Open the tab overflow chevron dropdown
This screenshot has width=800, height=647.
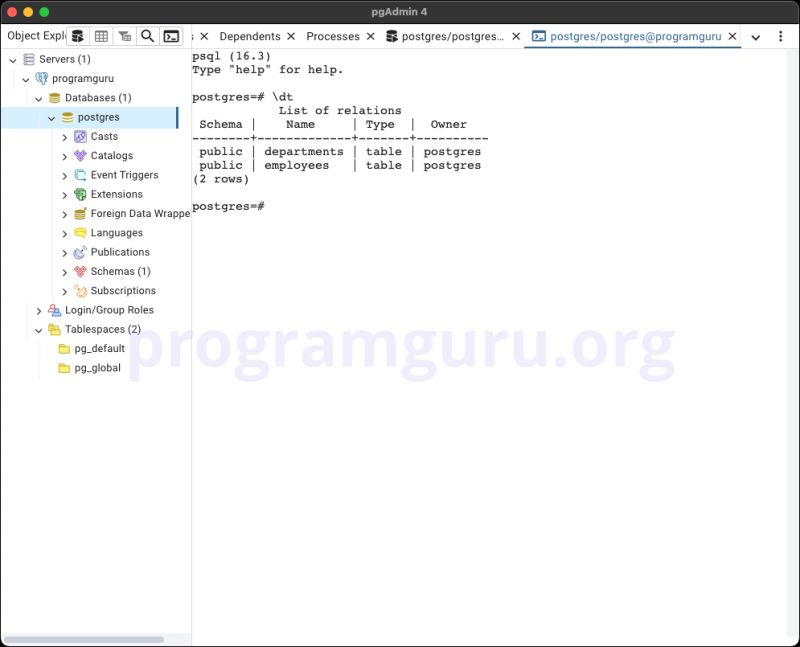[x=758, y=37]
